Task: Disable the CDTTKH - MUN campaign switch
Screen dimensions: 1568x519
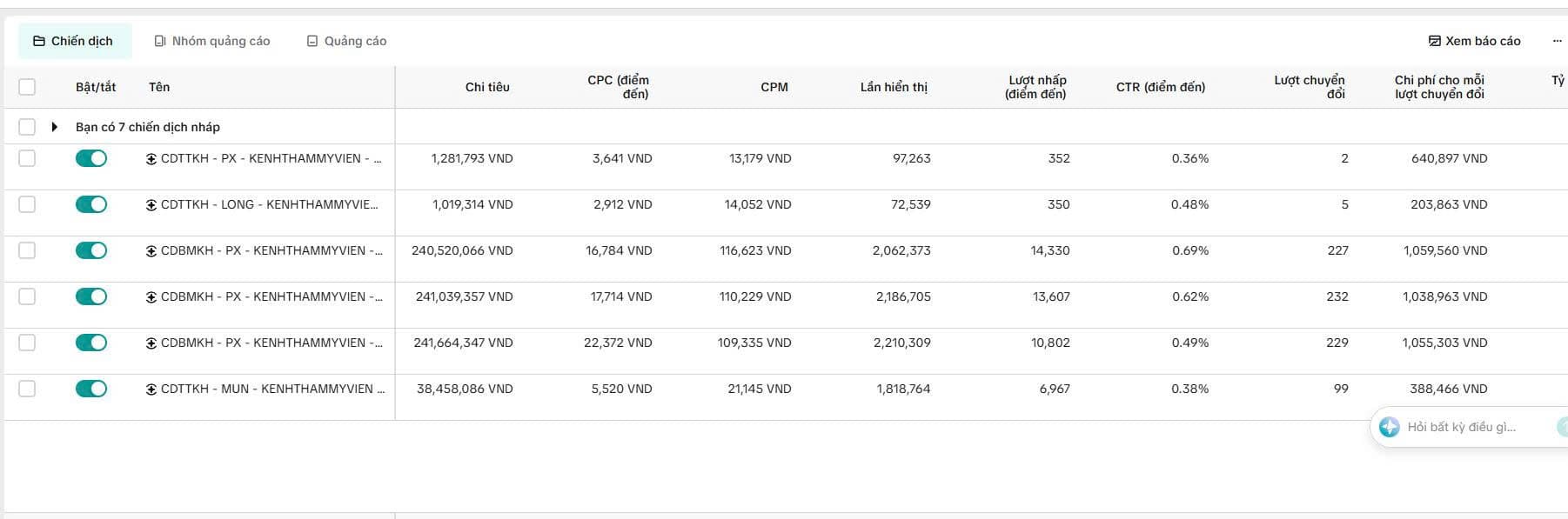Action: coord(91,389)
